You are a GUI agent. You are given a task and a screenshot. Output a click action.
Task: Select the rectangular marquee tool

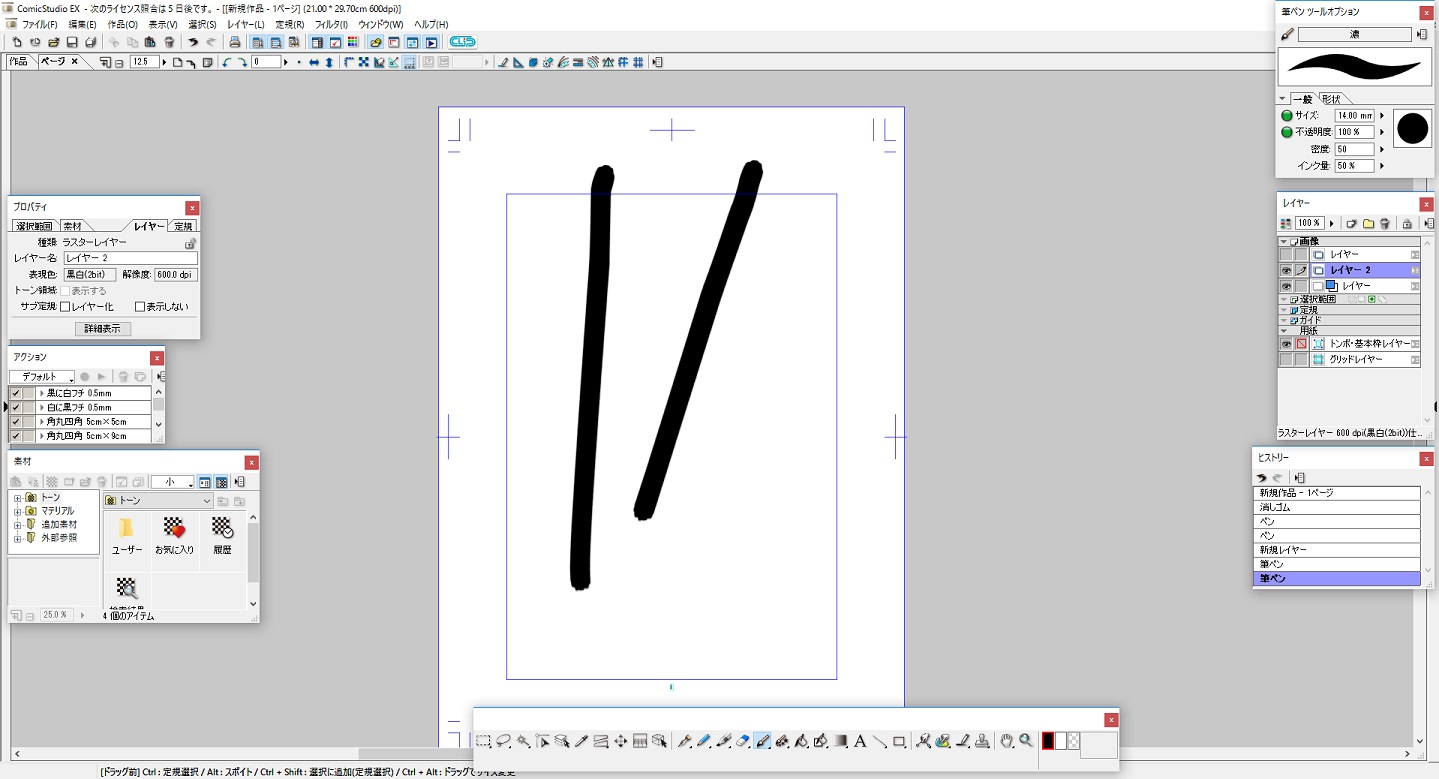click(x=483, y=741)
